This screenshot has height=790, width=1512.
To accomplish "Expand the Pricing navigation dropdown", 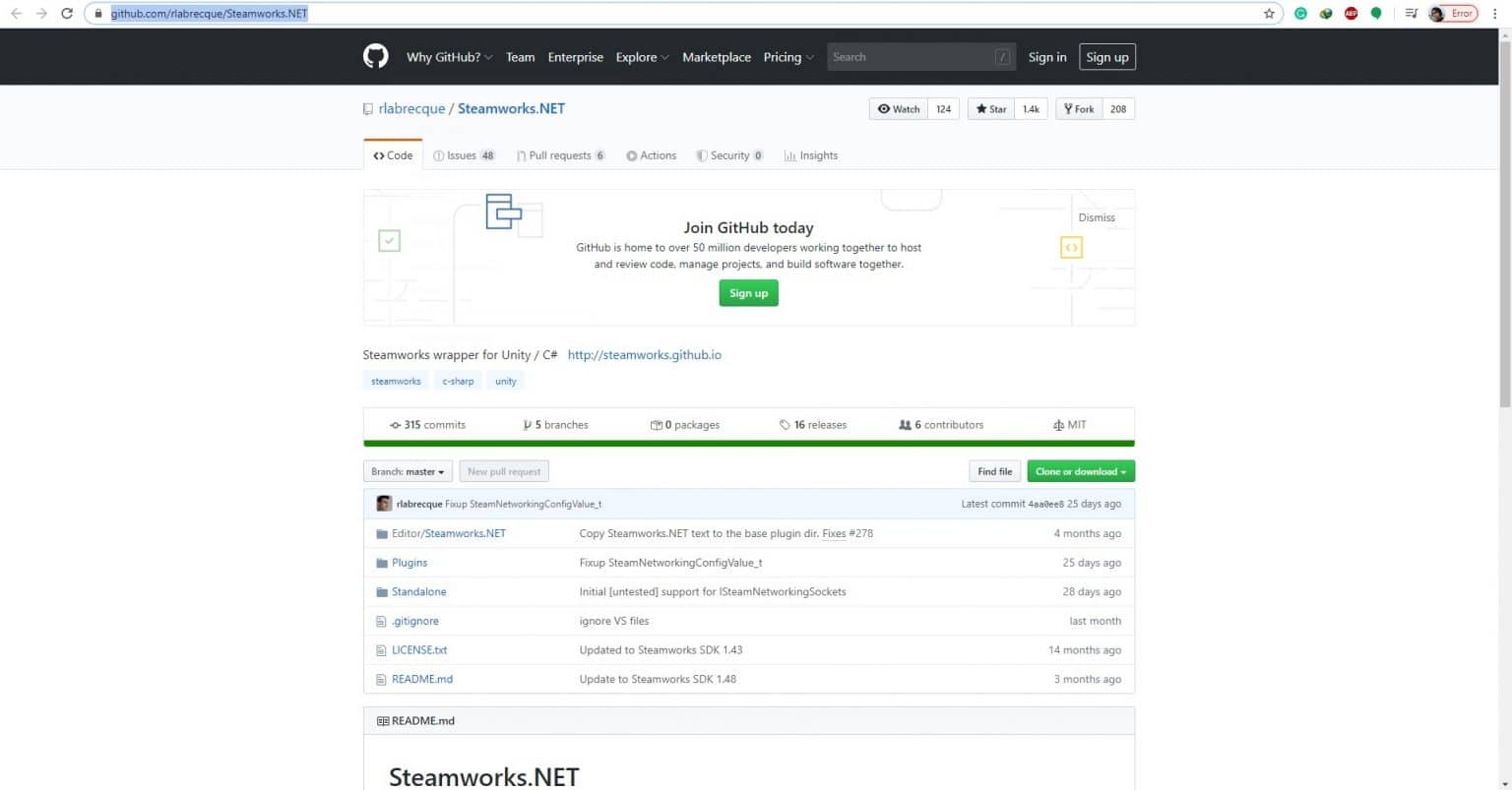I will pyautogui.click(x=787, y=57).
